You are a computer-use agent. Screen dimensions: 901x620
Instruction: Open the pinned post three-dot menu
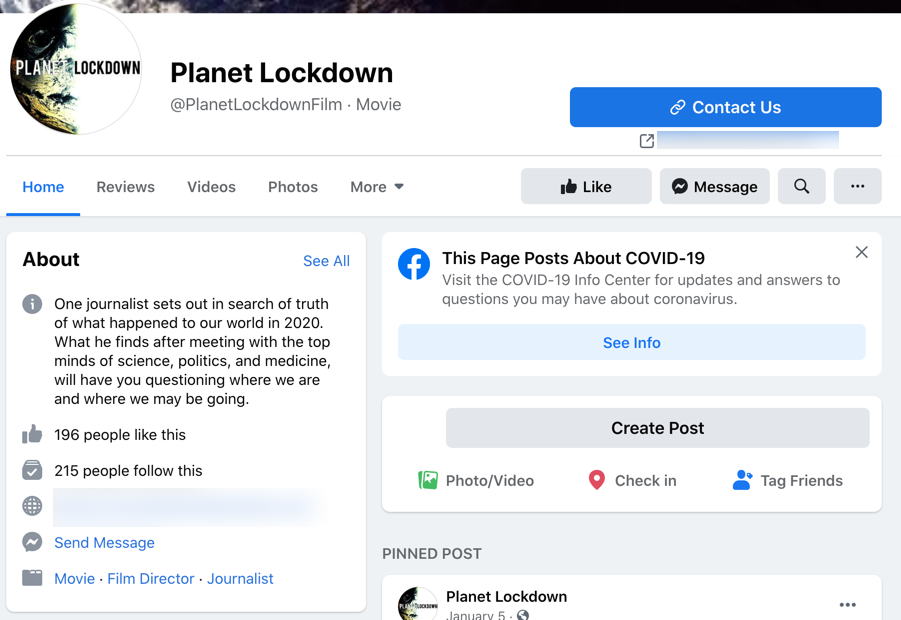(848, 604)
